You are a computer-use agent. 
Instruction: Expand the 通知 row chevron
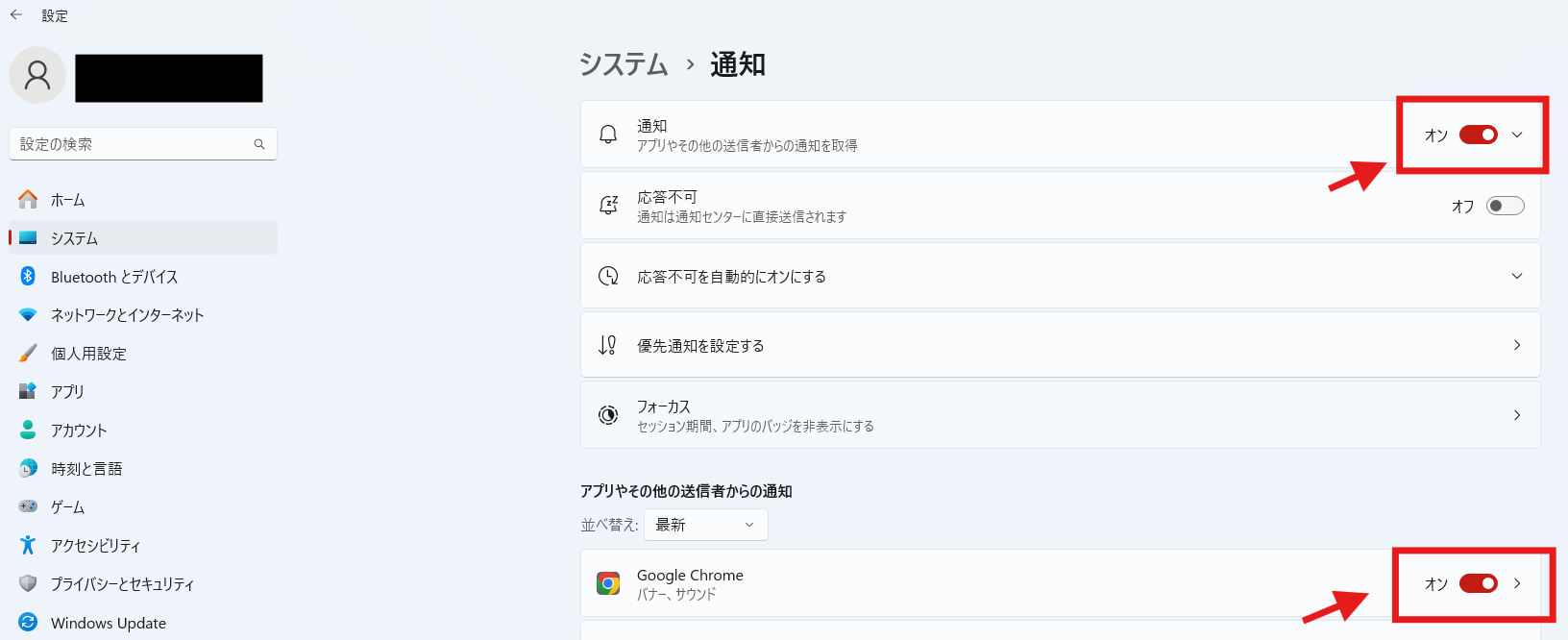(1517, 135)
